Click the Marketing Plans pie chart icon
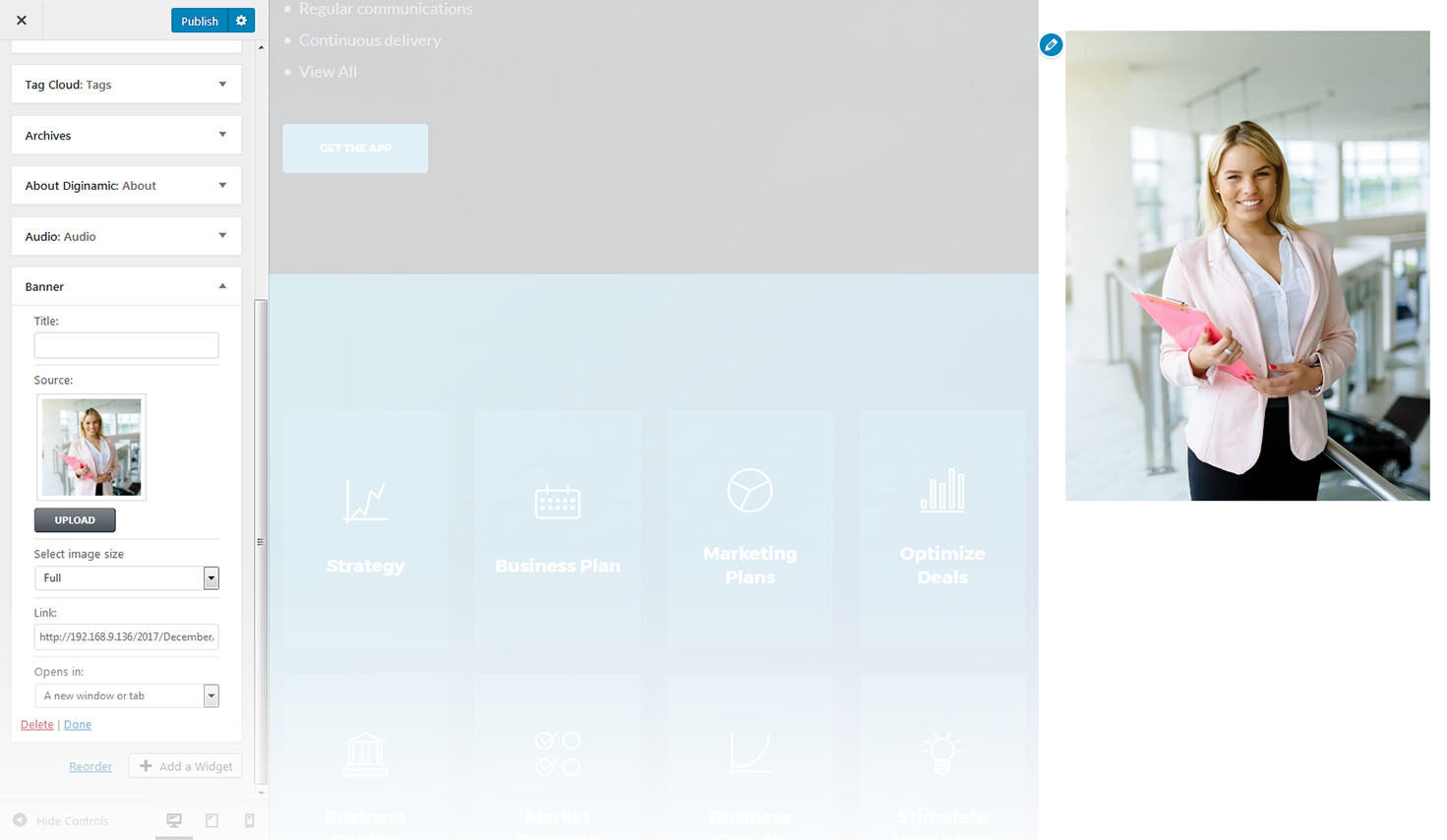The height and width of the screenshot is (840, 1447). pos(750,490)
